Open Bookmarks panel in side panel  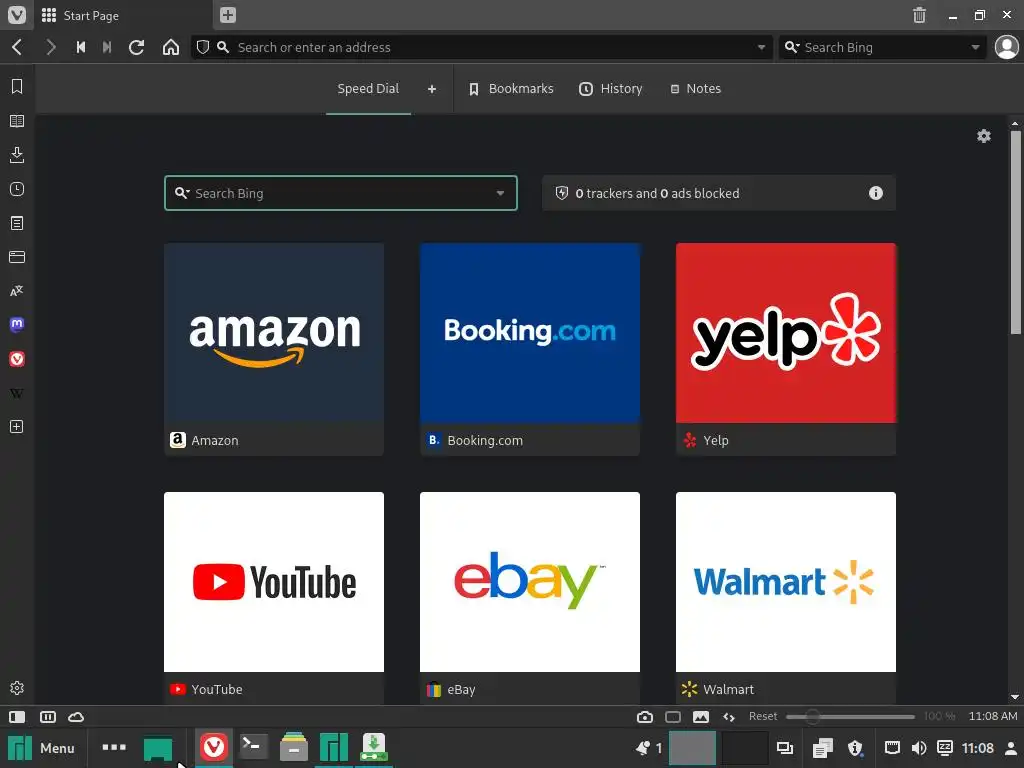[x=17, y=86]
